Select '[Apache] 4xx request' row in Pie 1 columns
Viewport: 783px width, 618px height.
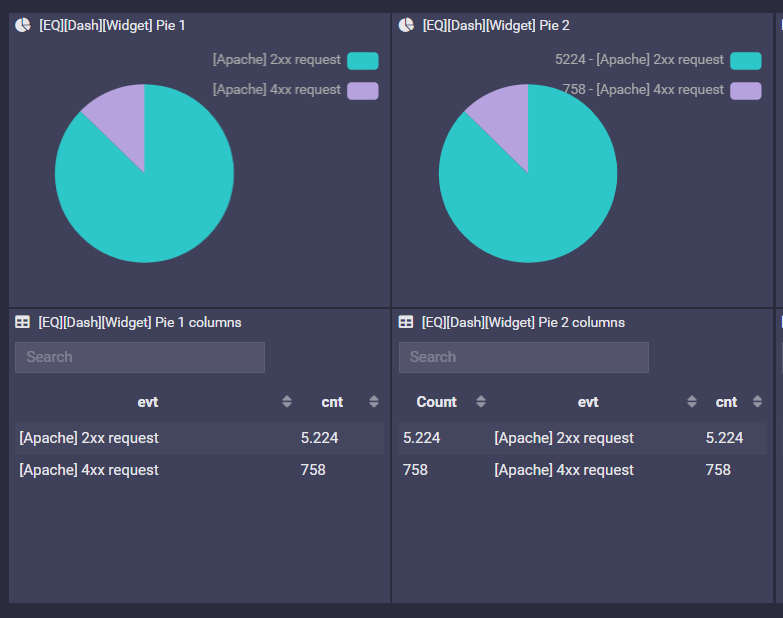click(x=200, y=470)
